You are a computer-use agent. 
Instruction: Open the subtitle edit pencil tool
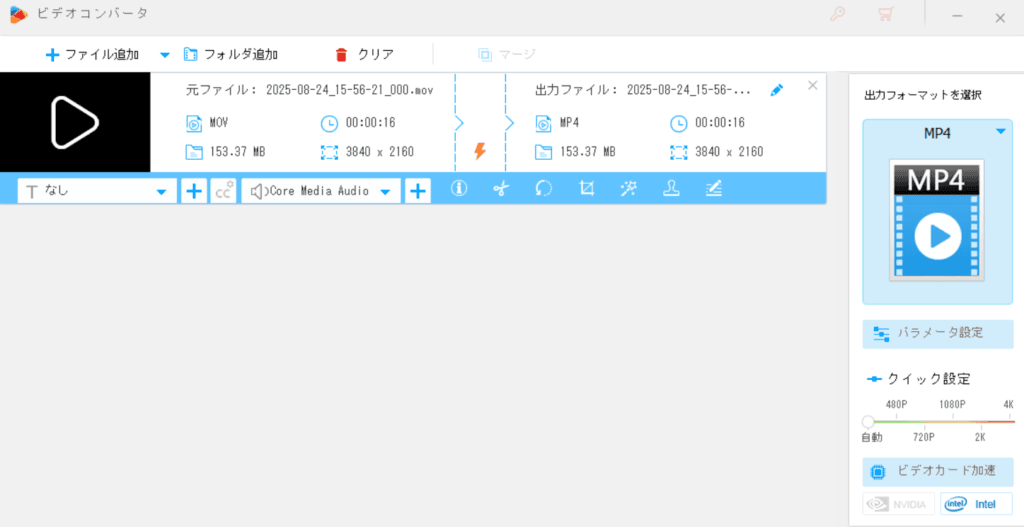pos(714,189)
